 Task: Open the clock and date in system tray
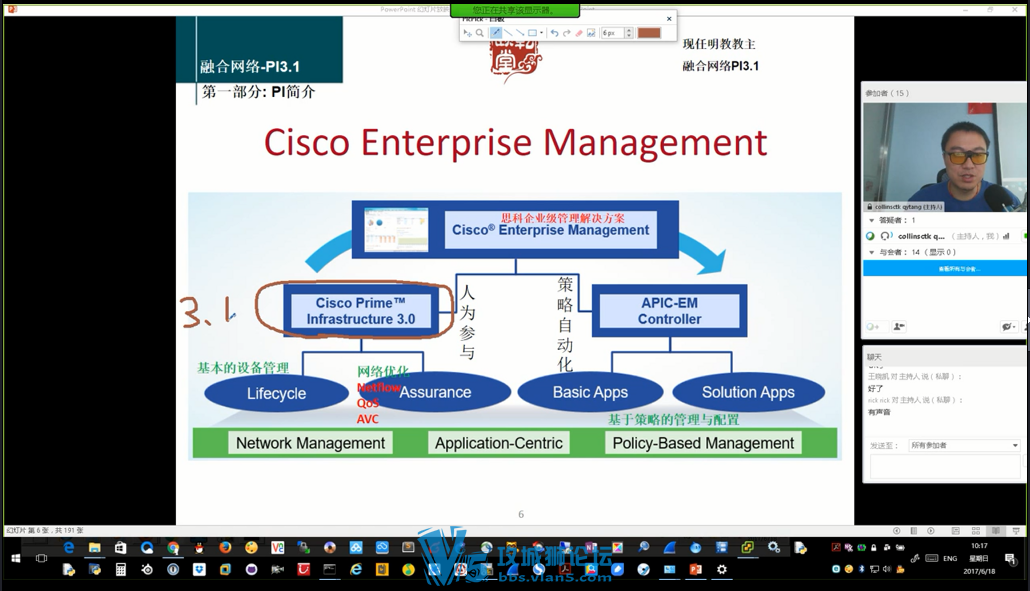point(979,558)
